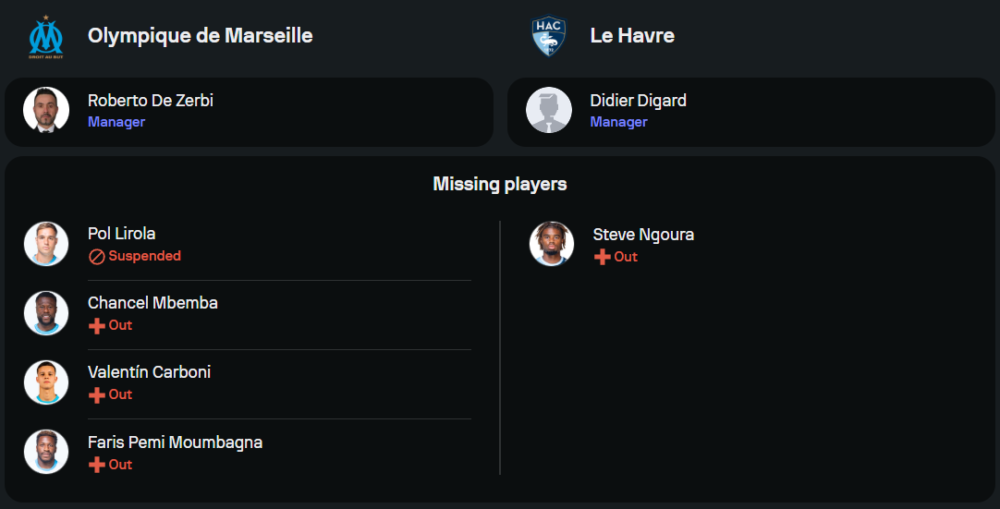Click the red suspended icon under Pol Lirola
The height and width of the screenshot is (509, 1000).
pos(97,256)
